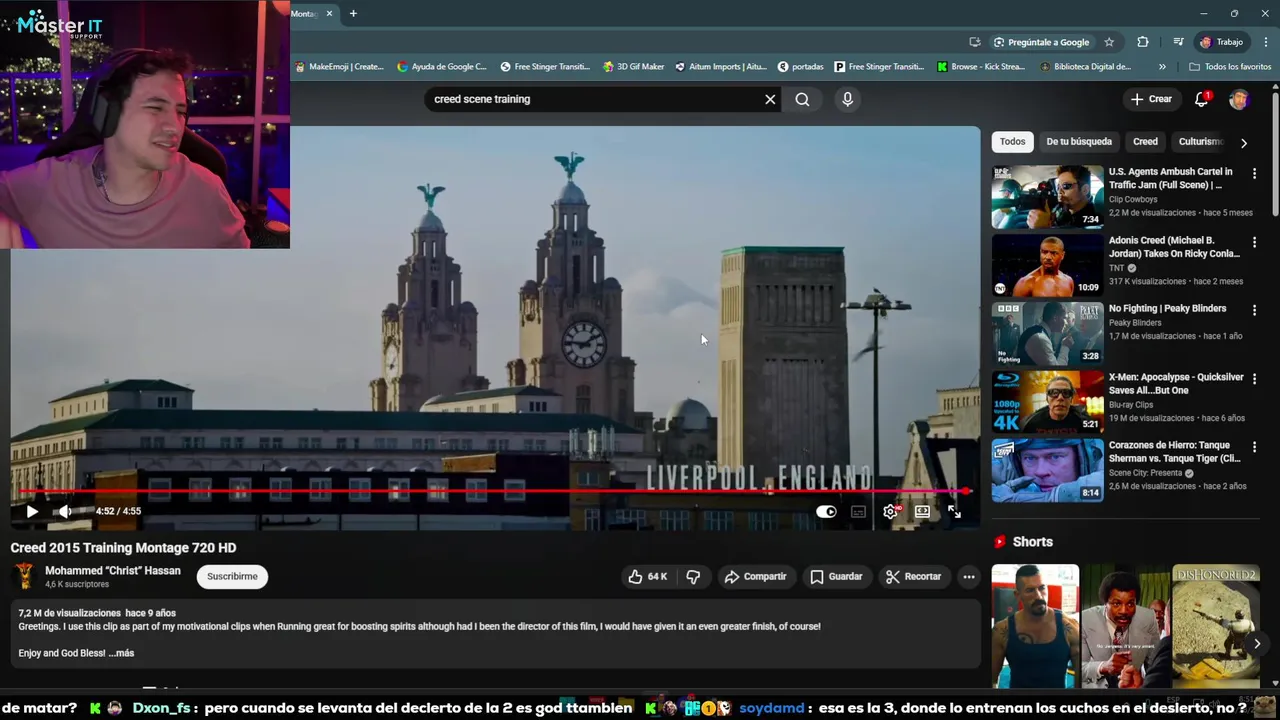Screen dimensions: 1280x720
Task: Enable subtitles with the captions button
Action: click(x=858, y=511)
